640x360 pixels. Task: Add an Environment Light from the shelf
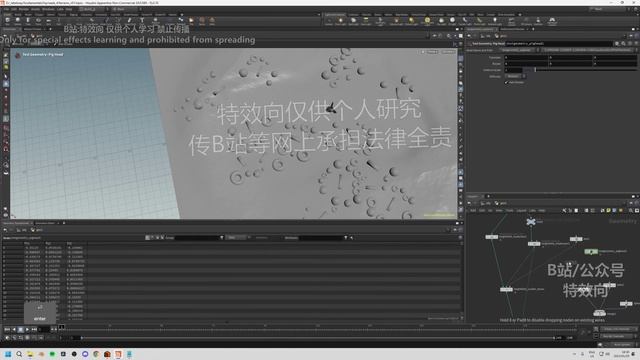[x=427, y=21]
